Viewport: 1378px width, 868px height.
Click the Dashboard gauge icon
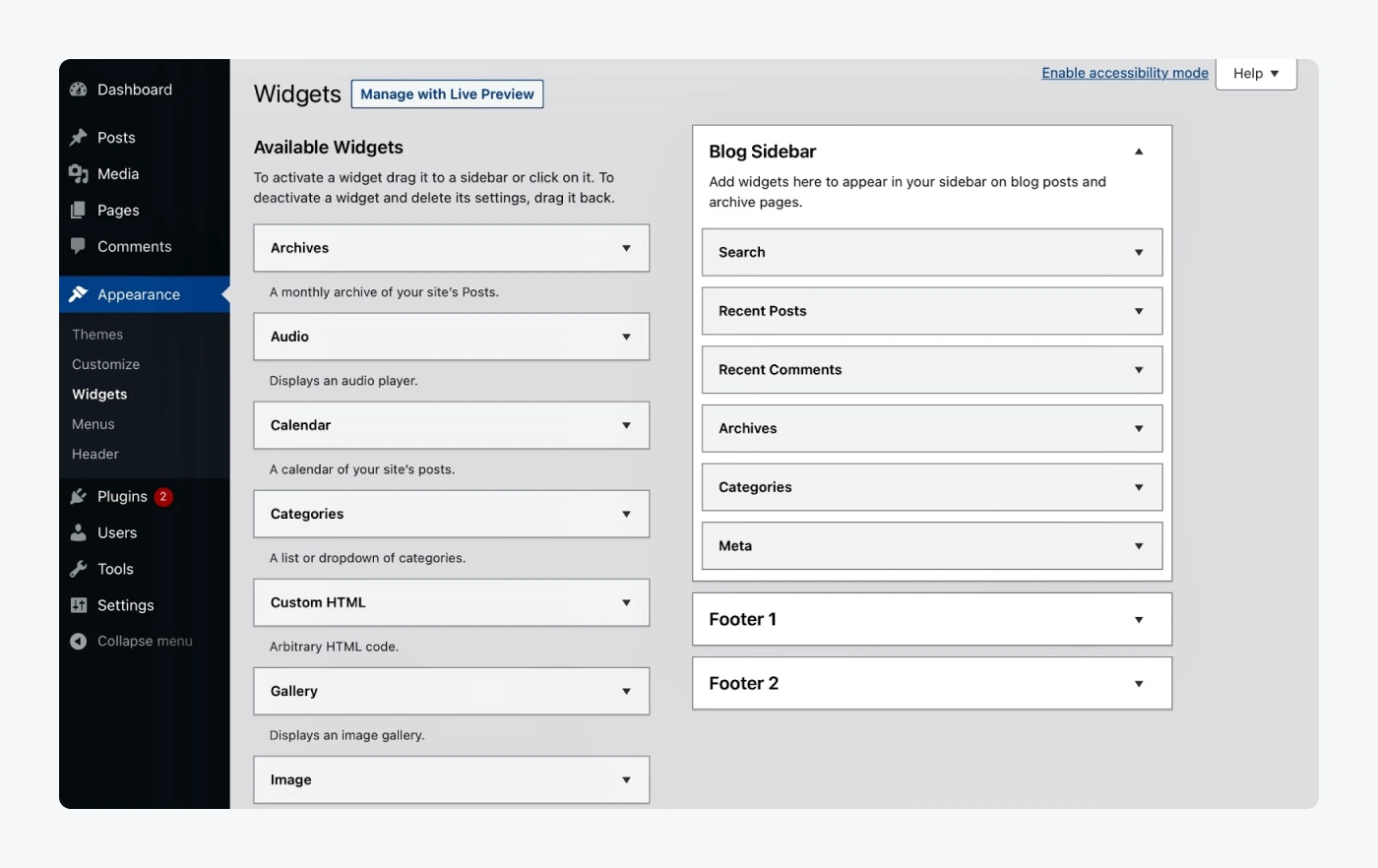tap(79, 90)
